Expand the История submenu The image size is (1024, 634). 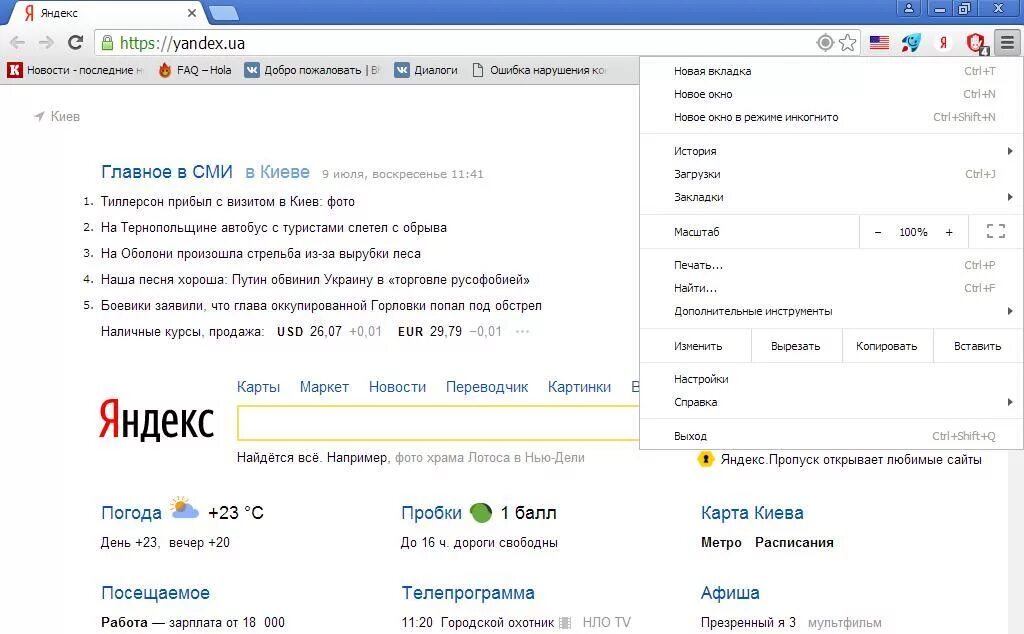(831, 151)
